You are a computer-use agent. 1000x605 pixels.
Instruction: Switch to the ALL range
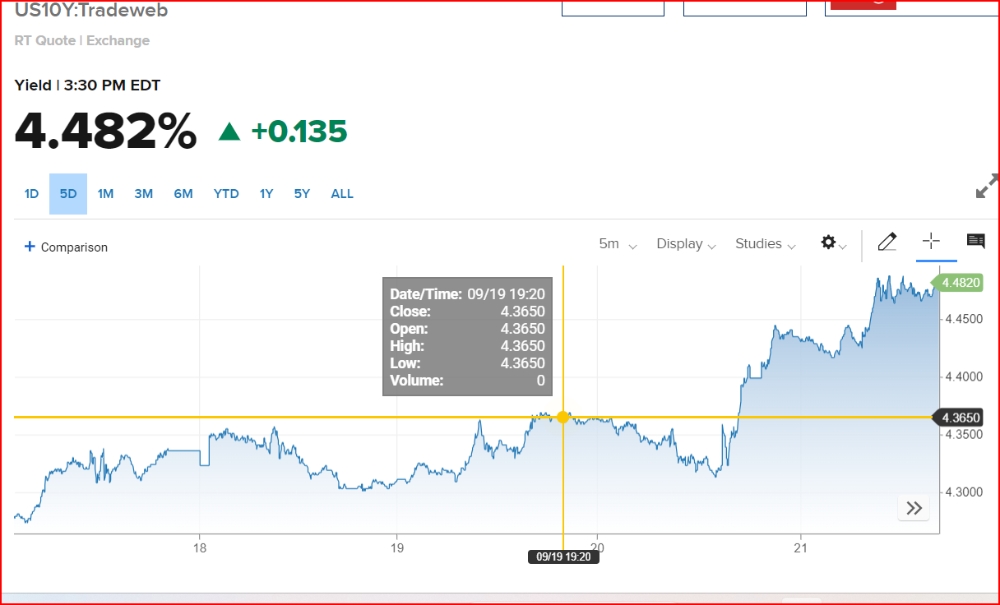click(x=342, y=194)
